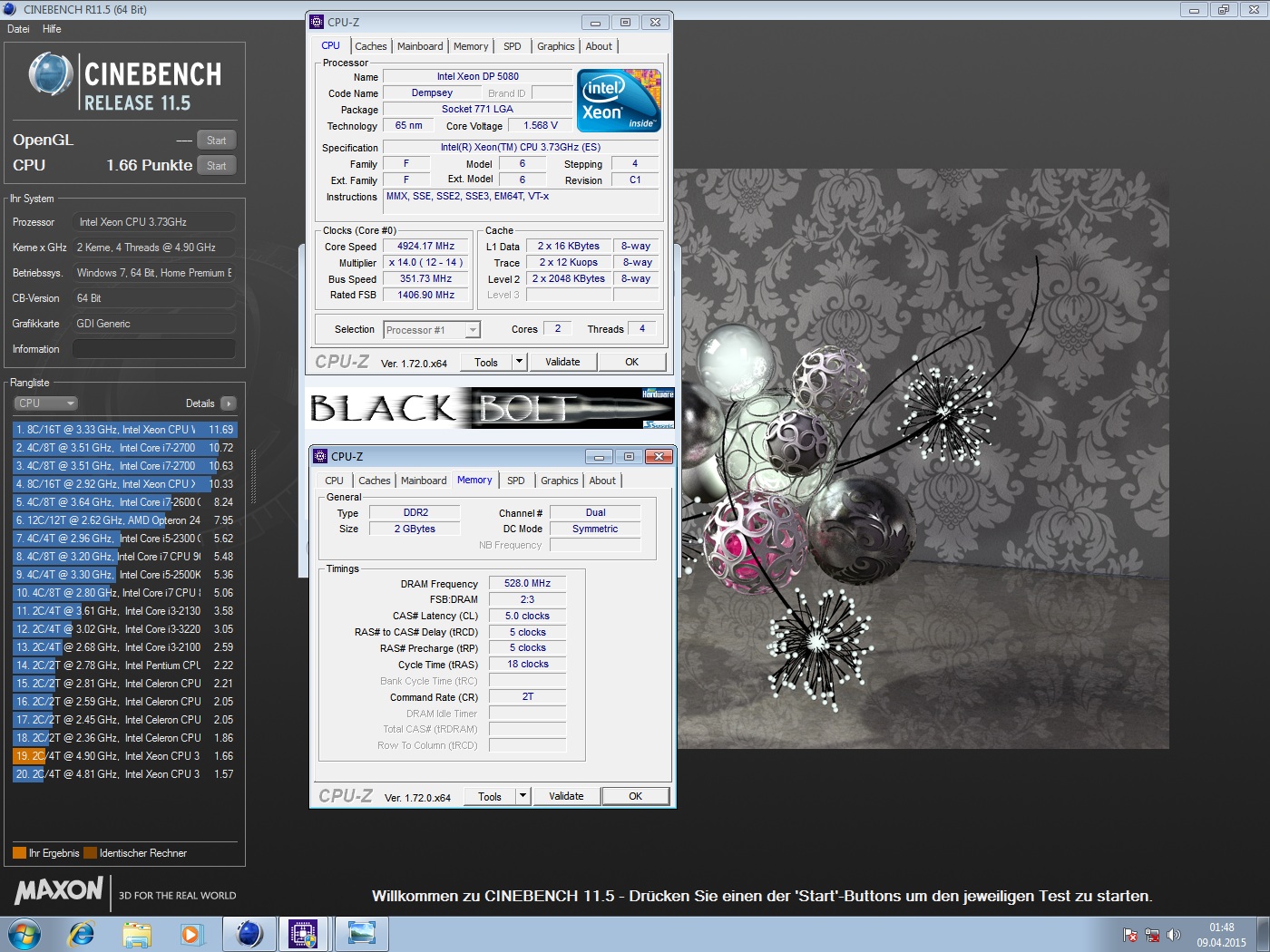Click the Prozessor field Intel Xeon CPU 3.73GHz
The height and width of the screenshot is (952, 1270).
tap(154, 222)
